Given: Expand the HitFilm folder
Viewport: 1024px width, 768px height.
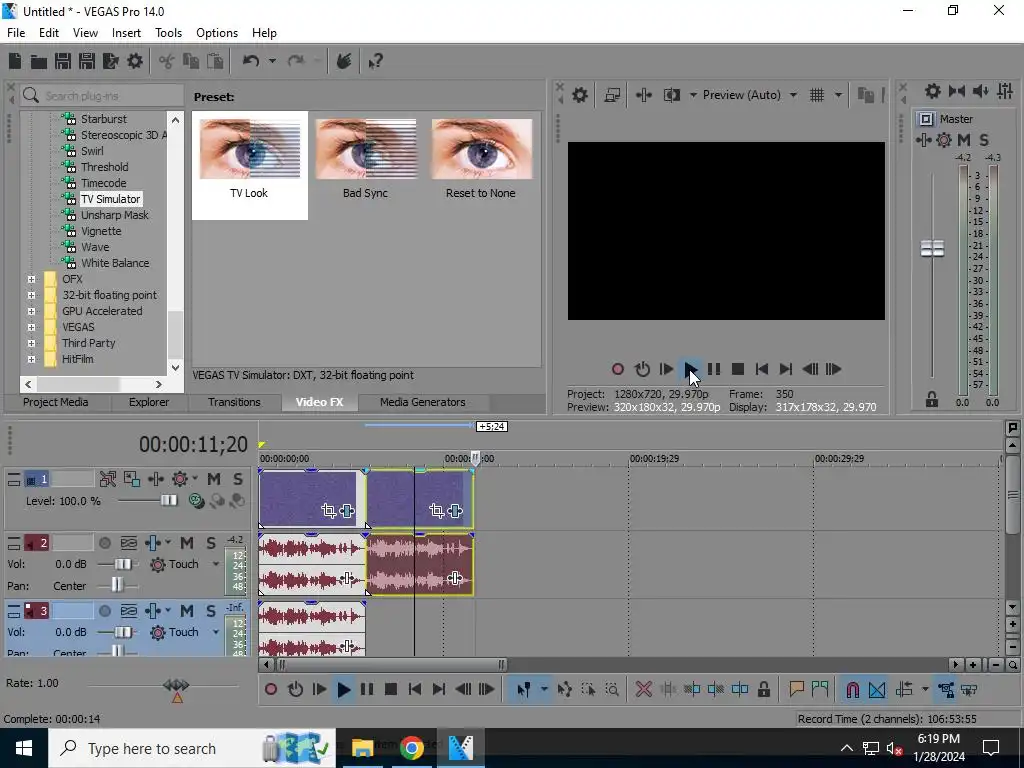Looking at the screenshot, I should pyautogui.click(x=31, y=359).
